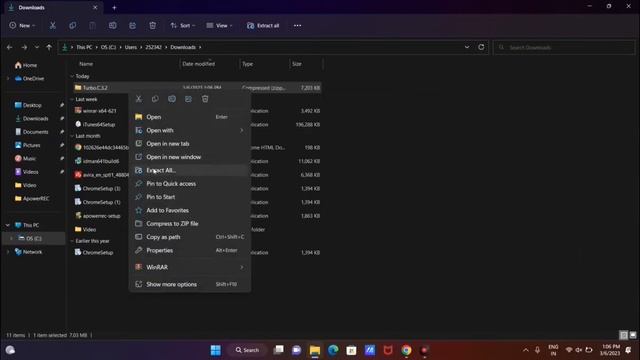The width and height of the screenshot is (640, 360).
Task: Launch Microsoft Edge from the taskbar
Action: pyautogui.click(x=333, y=350)
